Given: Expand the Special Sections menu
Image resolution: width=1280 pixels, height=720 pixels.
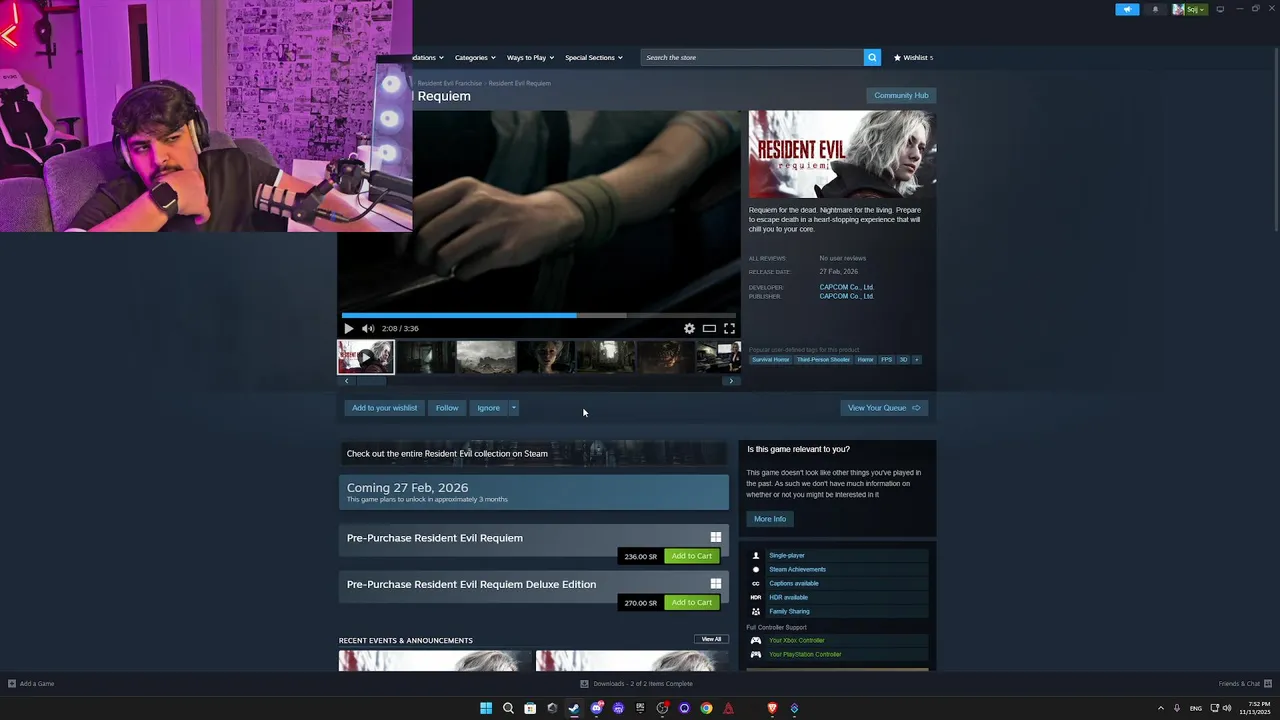Looking at the screenshot, I should point(594,58).
